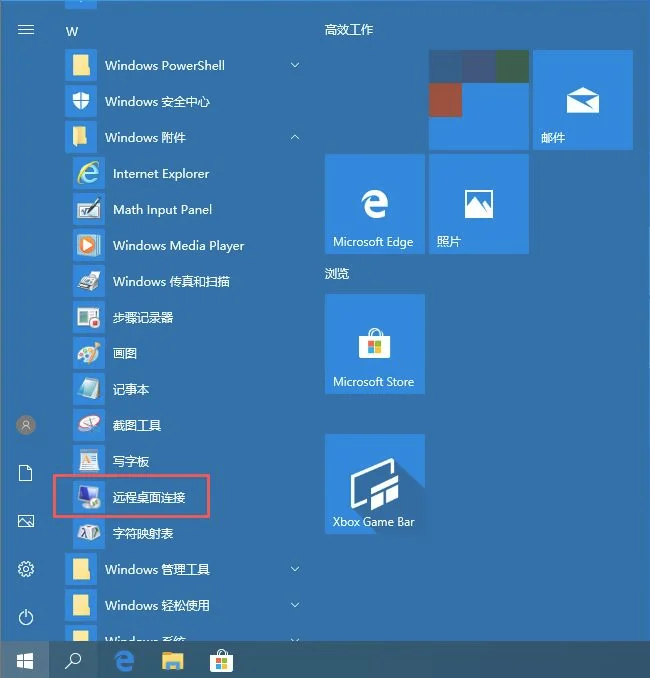Select 记事本 text label

coord(131,389)
